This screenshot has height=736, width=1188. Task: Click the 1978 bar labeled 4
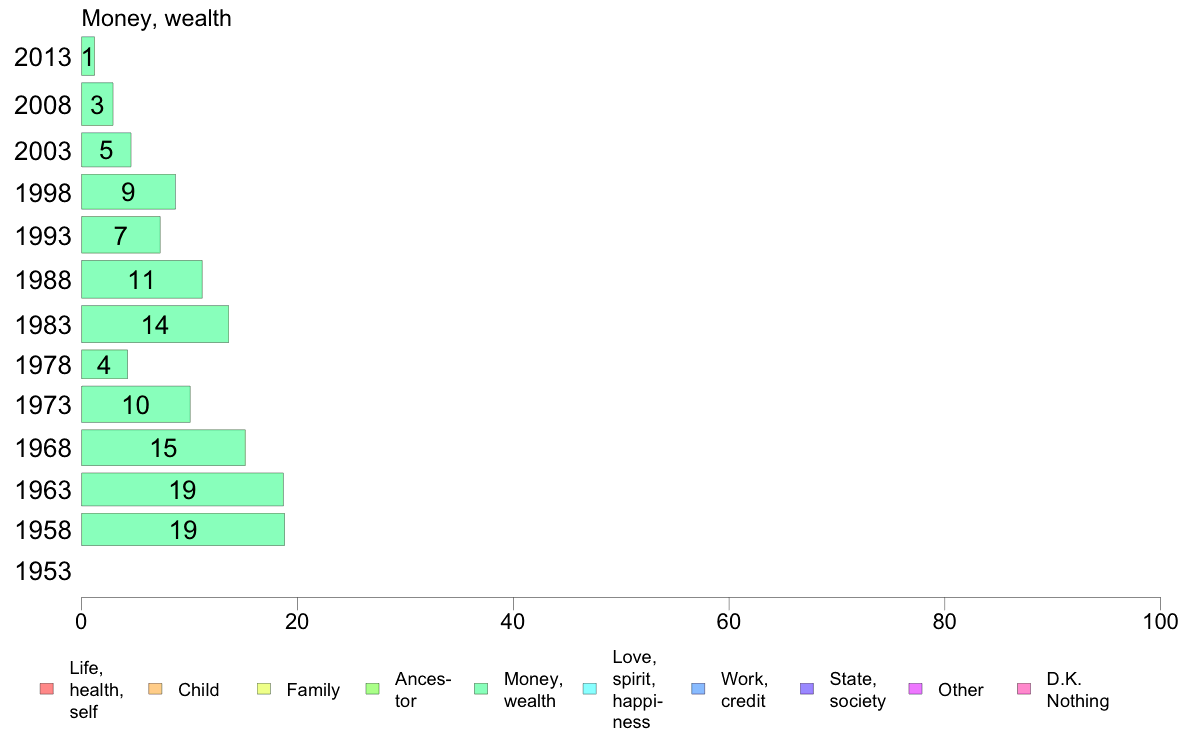click(x=105, y=364)
